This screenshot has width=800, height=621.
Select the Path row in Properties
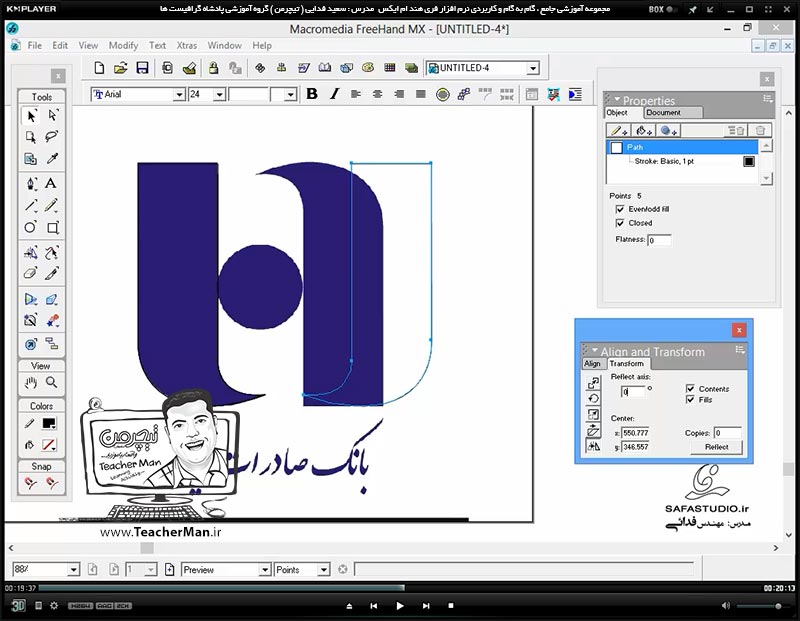click(x=682, y=147)
